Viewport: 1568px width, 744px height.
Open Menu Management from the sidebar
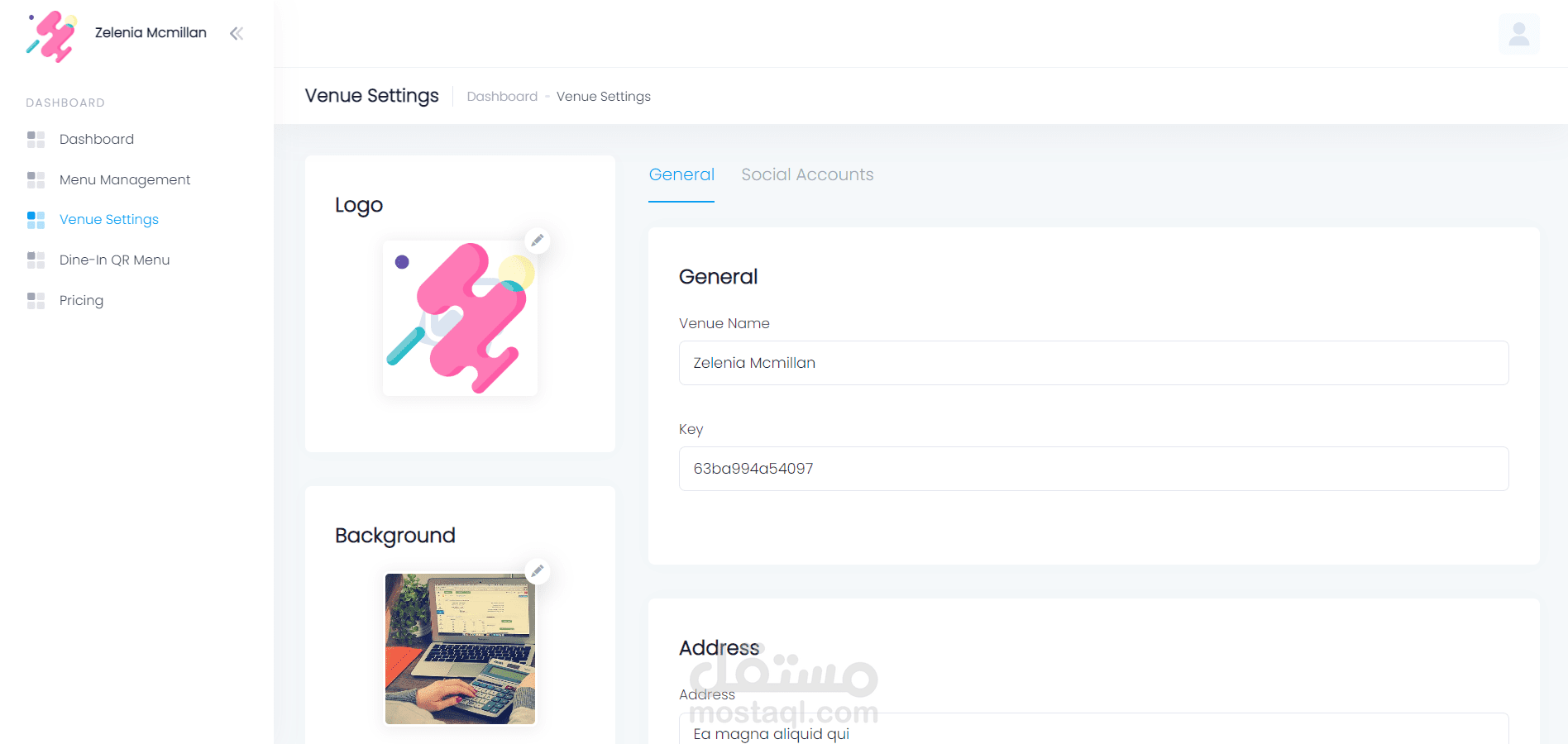[125, 179]
